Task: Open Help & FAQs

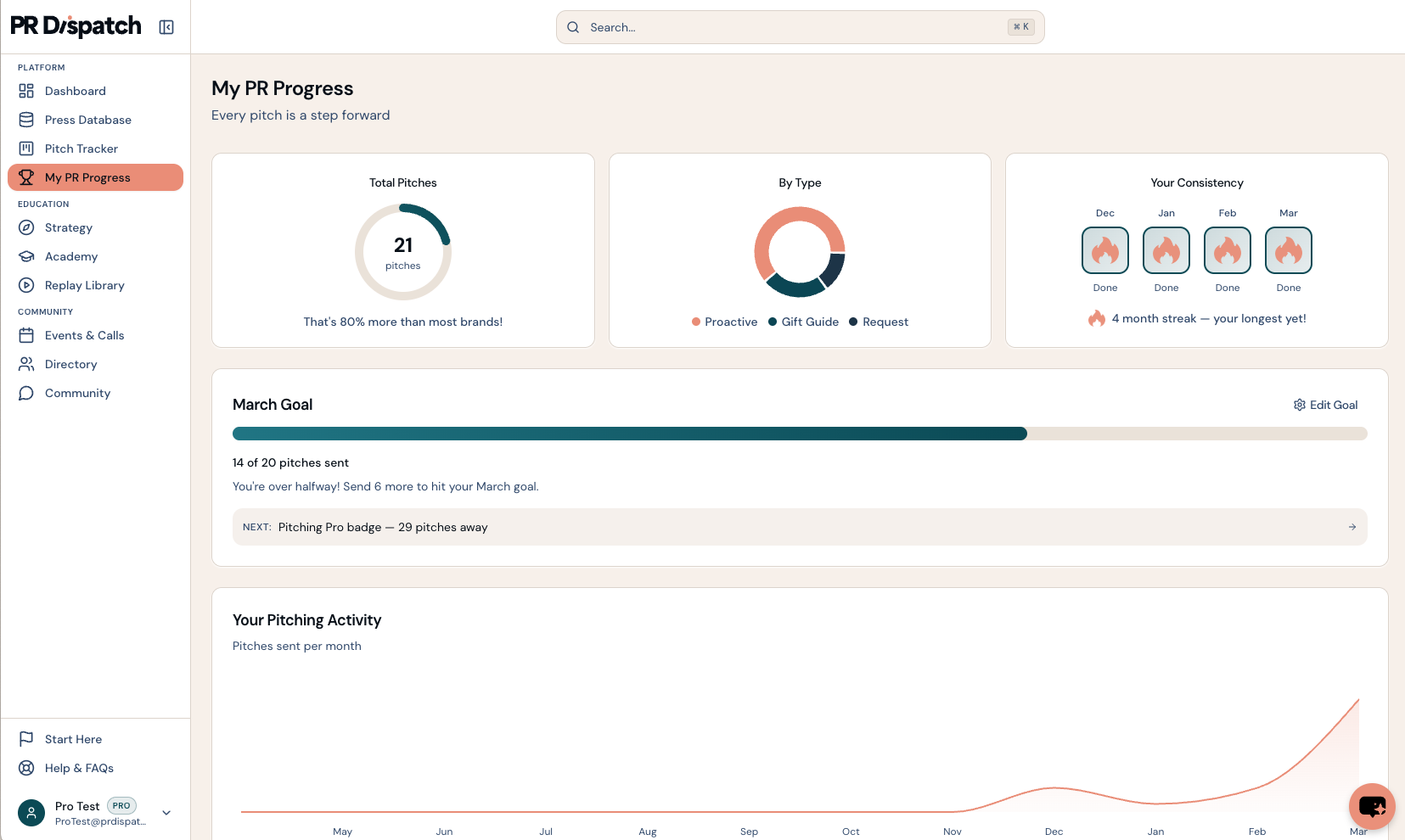Action: [78, 768]
